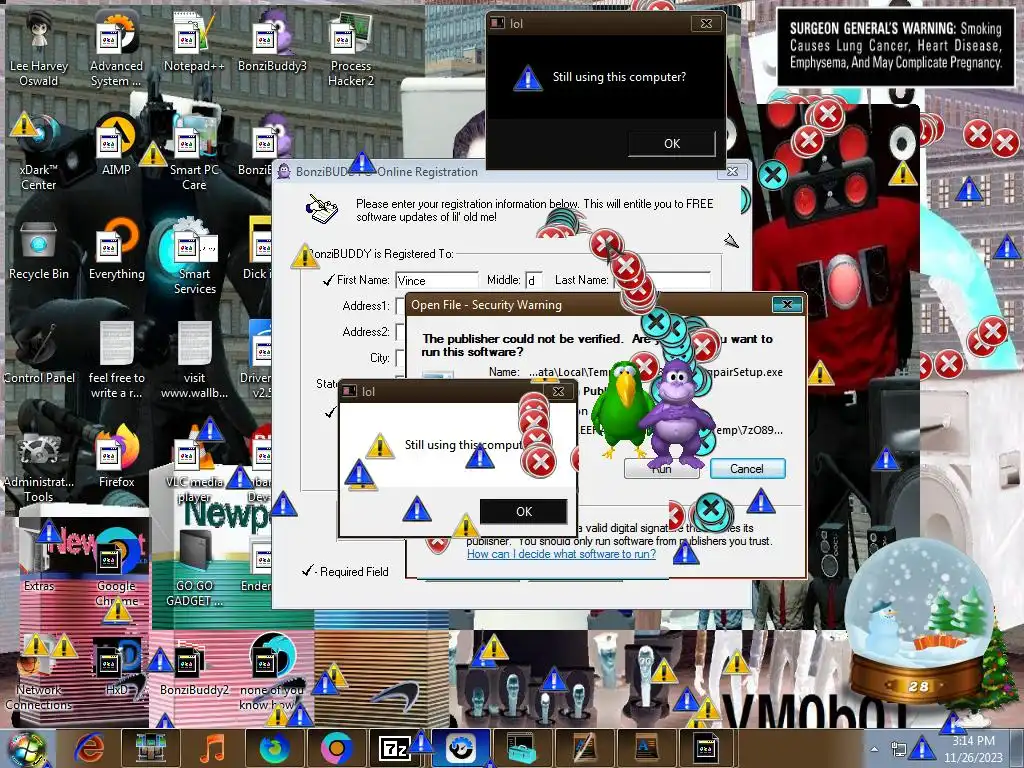This screenshot has width=1024, height=768.
Task: Click the 'Required Field' legend text
Action: pos(354,572)
